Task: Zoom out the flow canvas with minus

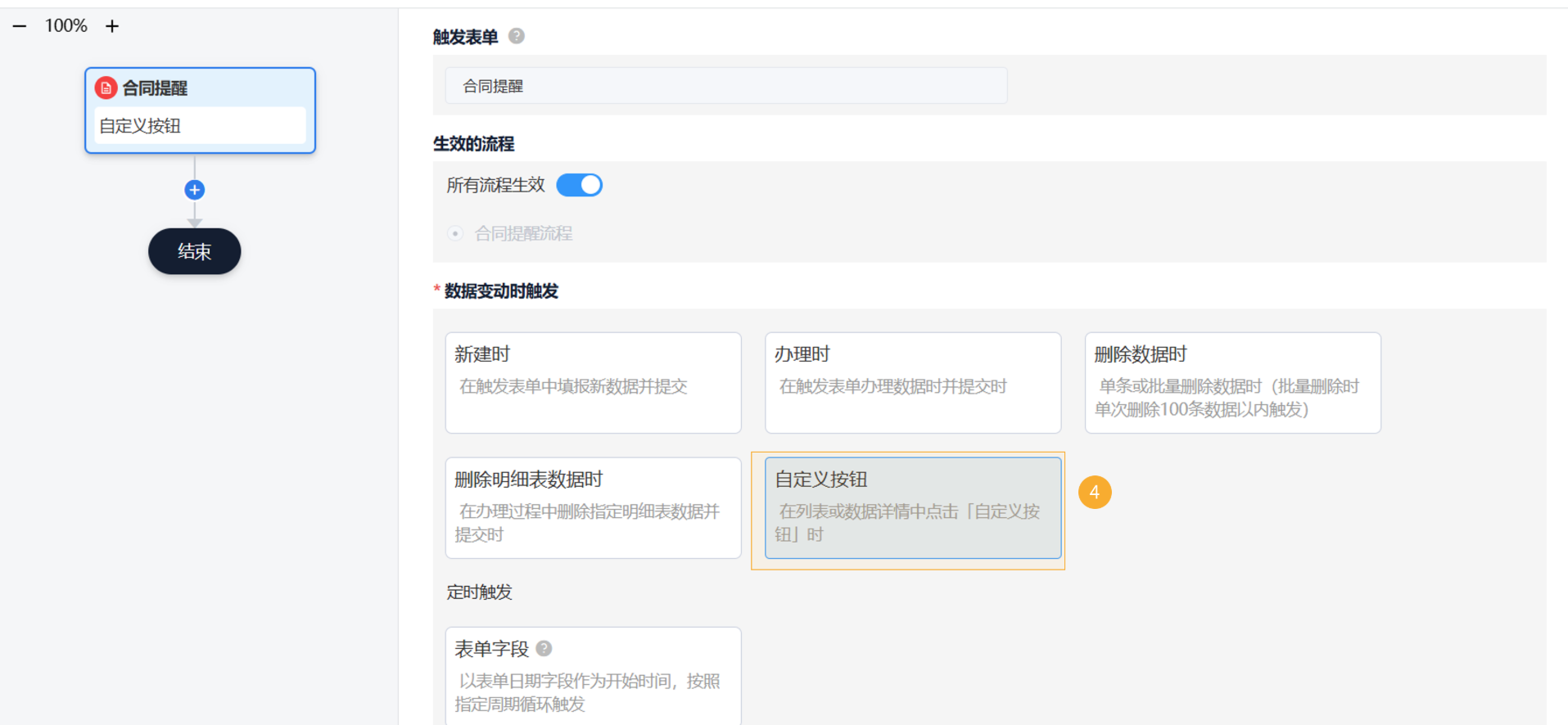Action: [x=20, y=26]
